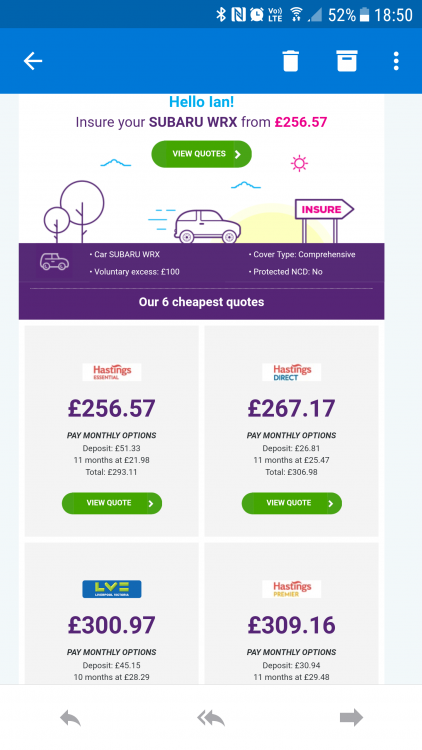Tap the pink £256.57 headline price
Screen dimensions: 422x750
tap(301, 122)
